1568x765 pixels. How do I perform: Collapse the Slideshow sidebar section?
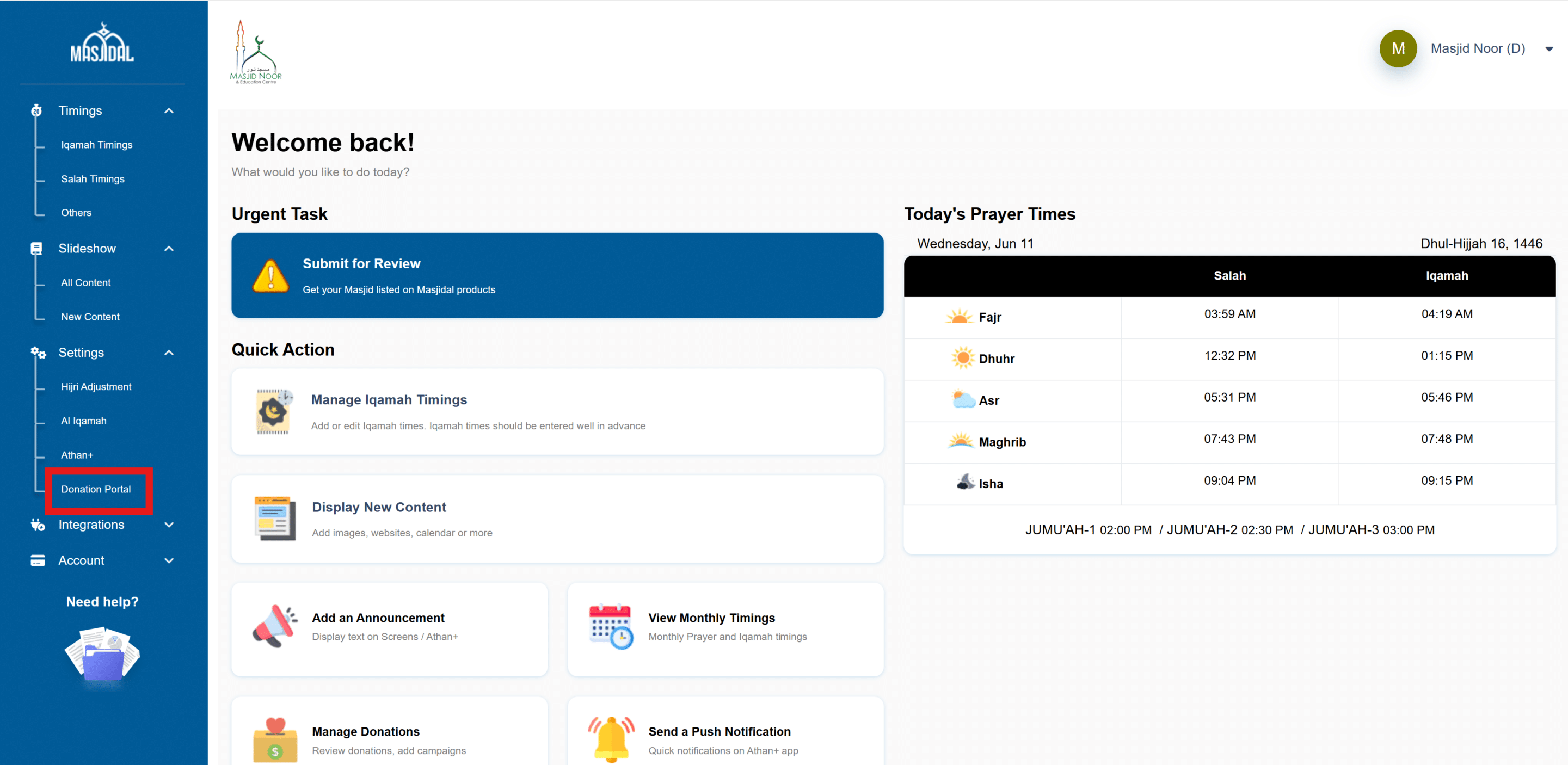(x=169, y=248)
